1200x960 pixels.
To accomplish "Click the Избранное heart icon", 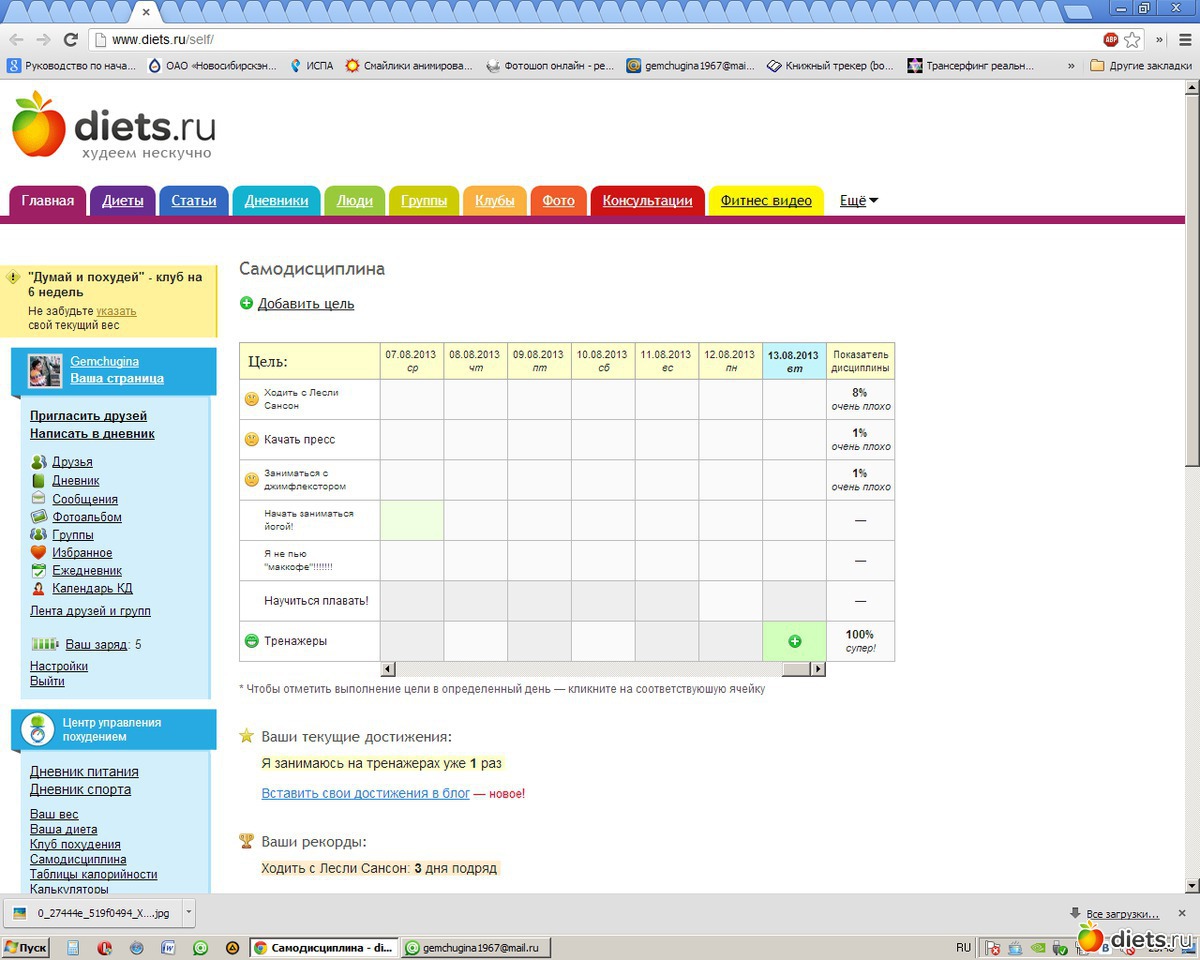I will [39, 553].
